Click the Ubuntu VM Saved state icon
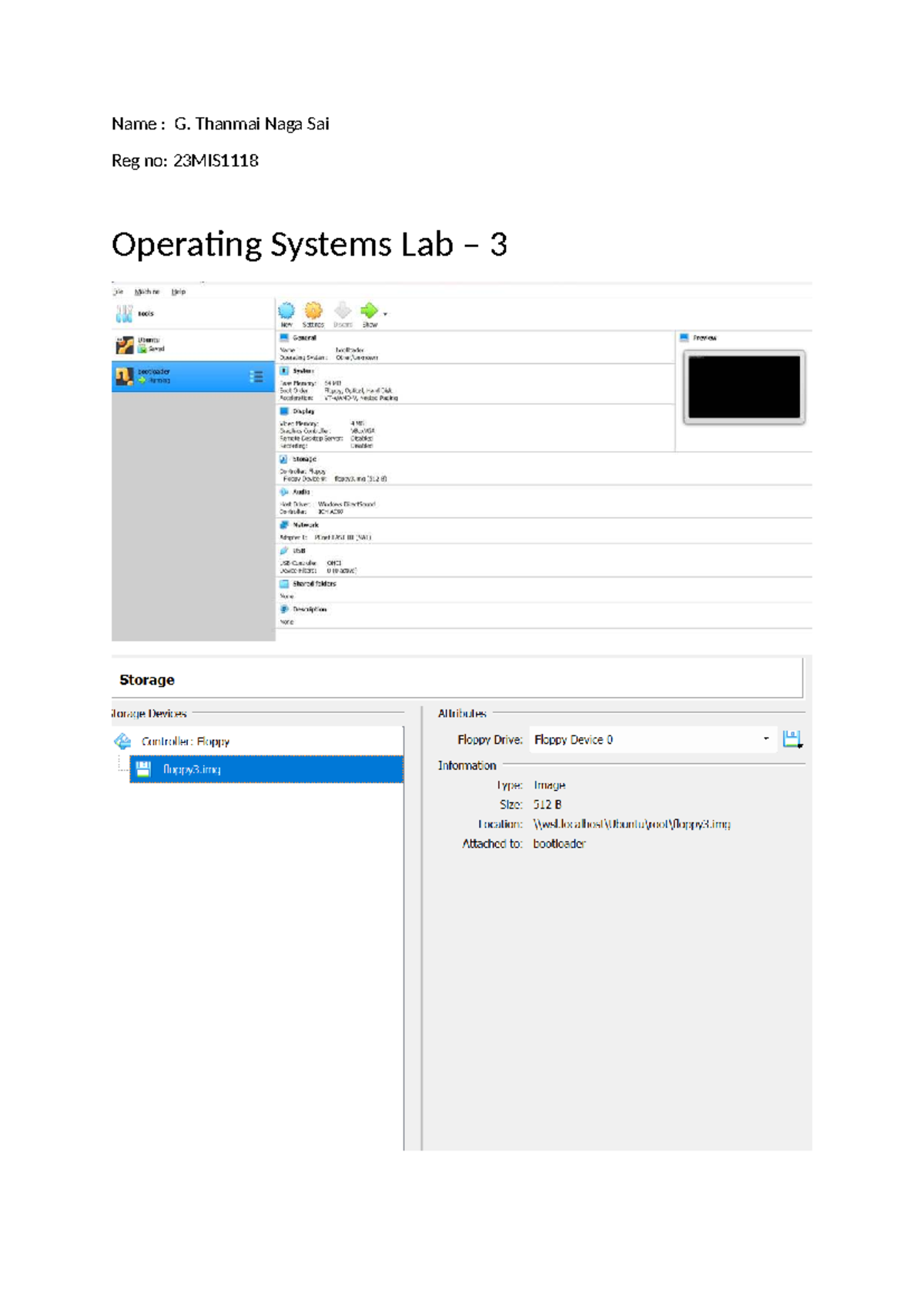Screen dimensions: 924x1306 (x=142, y=349)
